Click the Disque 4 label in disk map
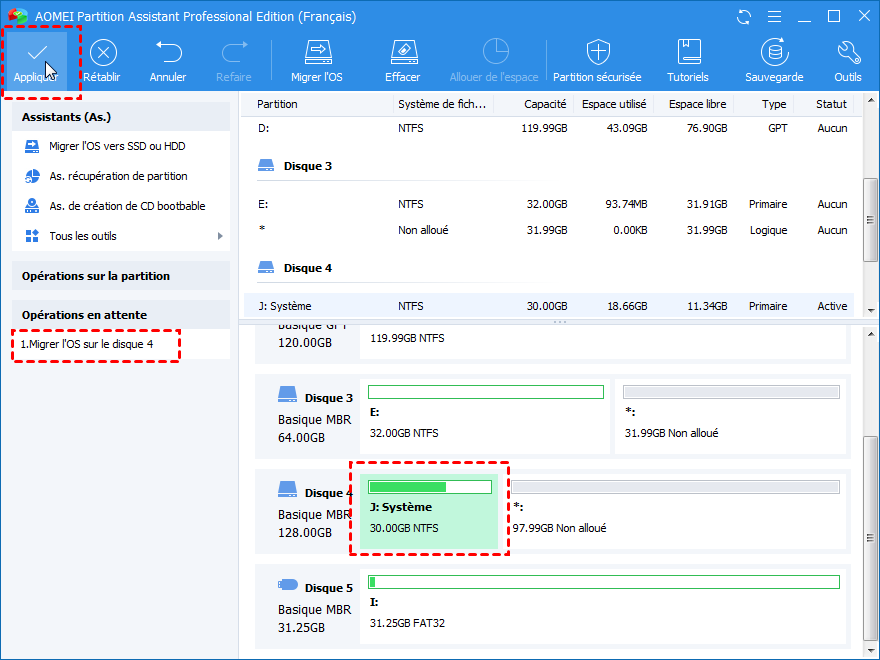The image size is (880, 660). coord(329,493)
